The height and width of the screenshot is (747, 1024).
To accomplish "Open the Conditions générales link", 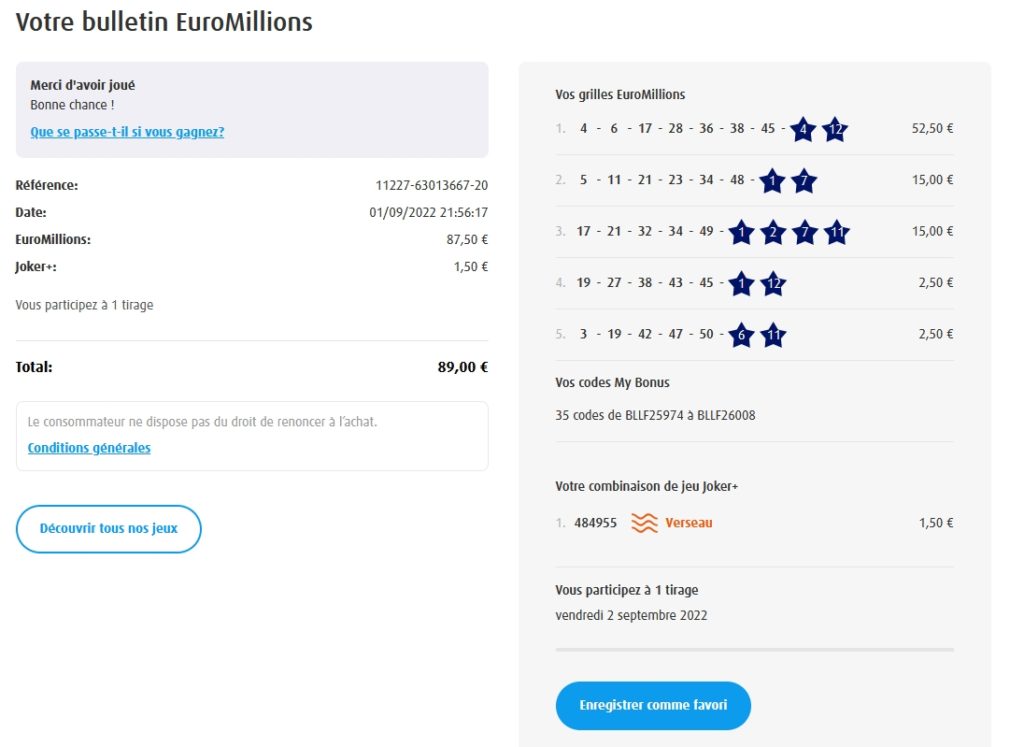I will pos(89,448).
